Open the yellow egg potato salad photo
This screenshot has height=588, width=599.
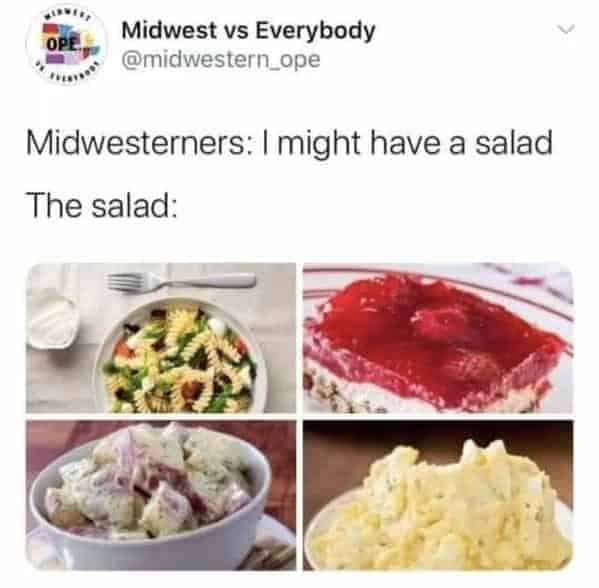(438, 496)
